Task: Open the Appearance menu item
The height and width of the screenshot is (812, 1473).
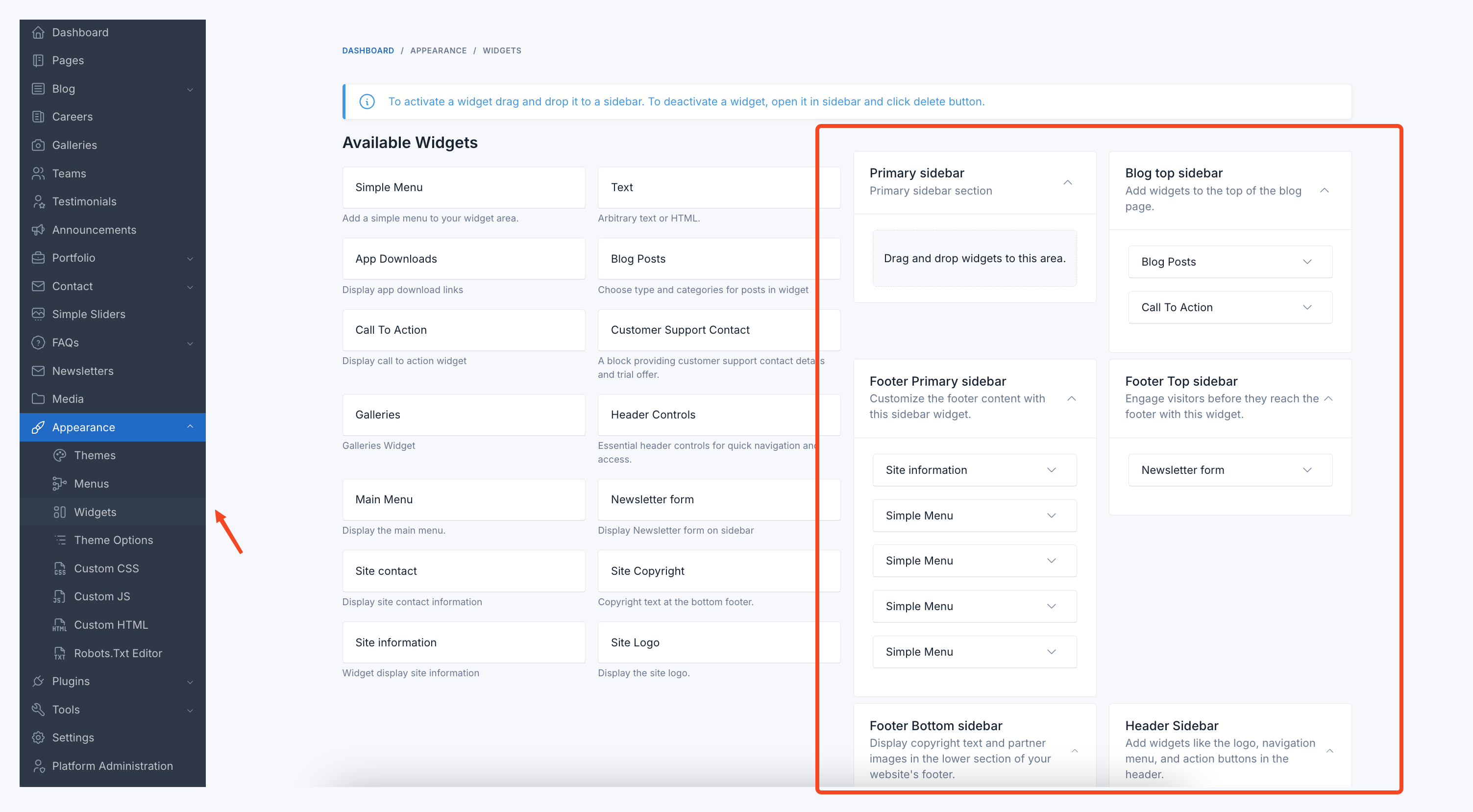Action: pos(83,427)
